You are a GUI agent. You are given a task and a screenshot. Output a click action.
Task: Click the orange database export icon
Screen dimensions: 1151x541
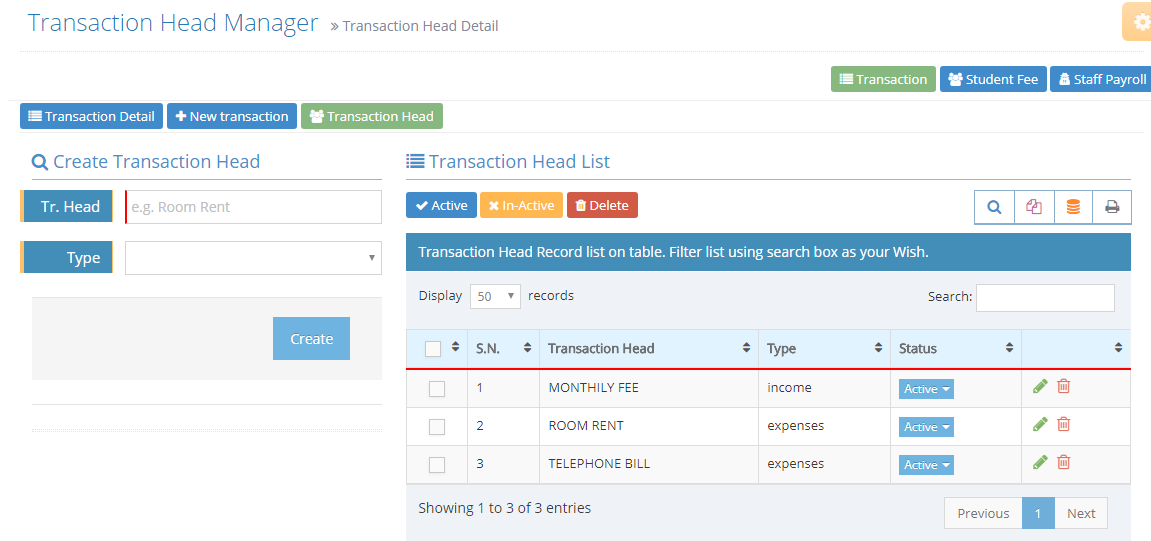point(1073,207)
